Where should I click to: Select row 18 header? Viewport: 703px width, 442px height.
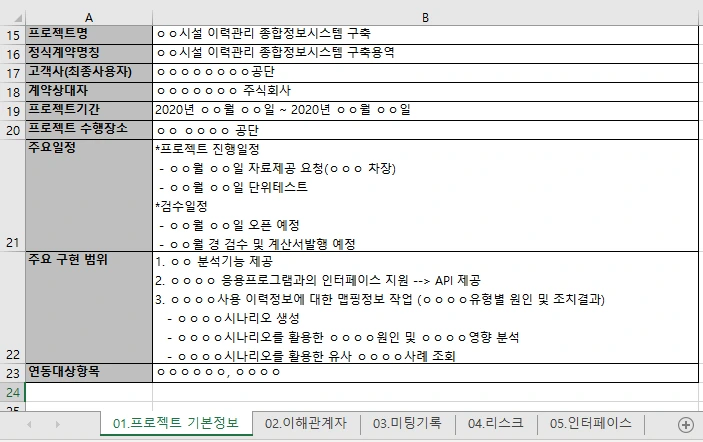(x=13, y=92)
